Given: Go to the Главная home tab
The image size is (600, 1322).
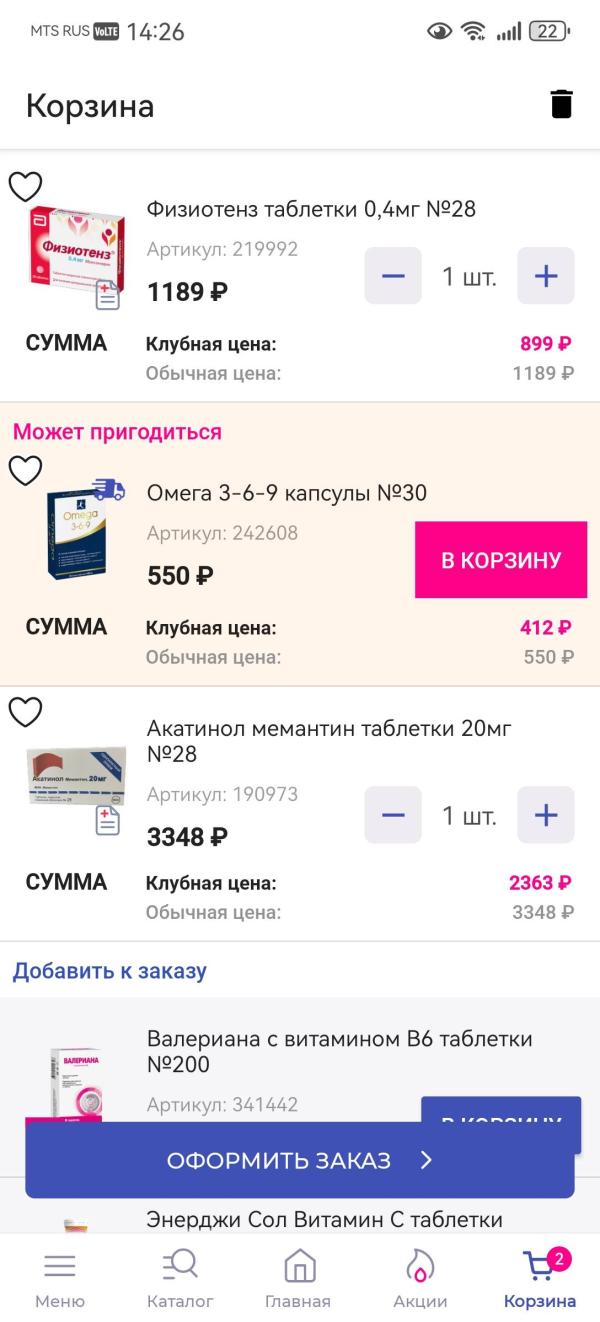Looking at the screenshot, I should pyautogui.click(x=298, y=1279).
